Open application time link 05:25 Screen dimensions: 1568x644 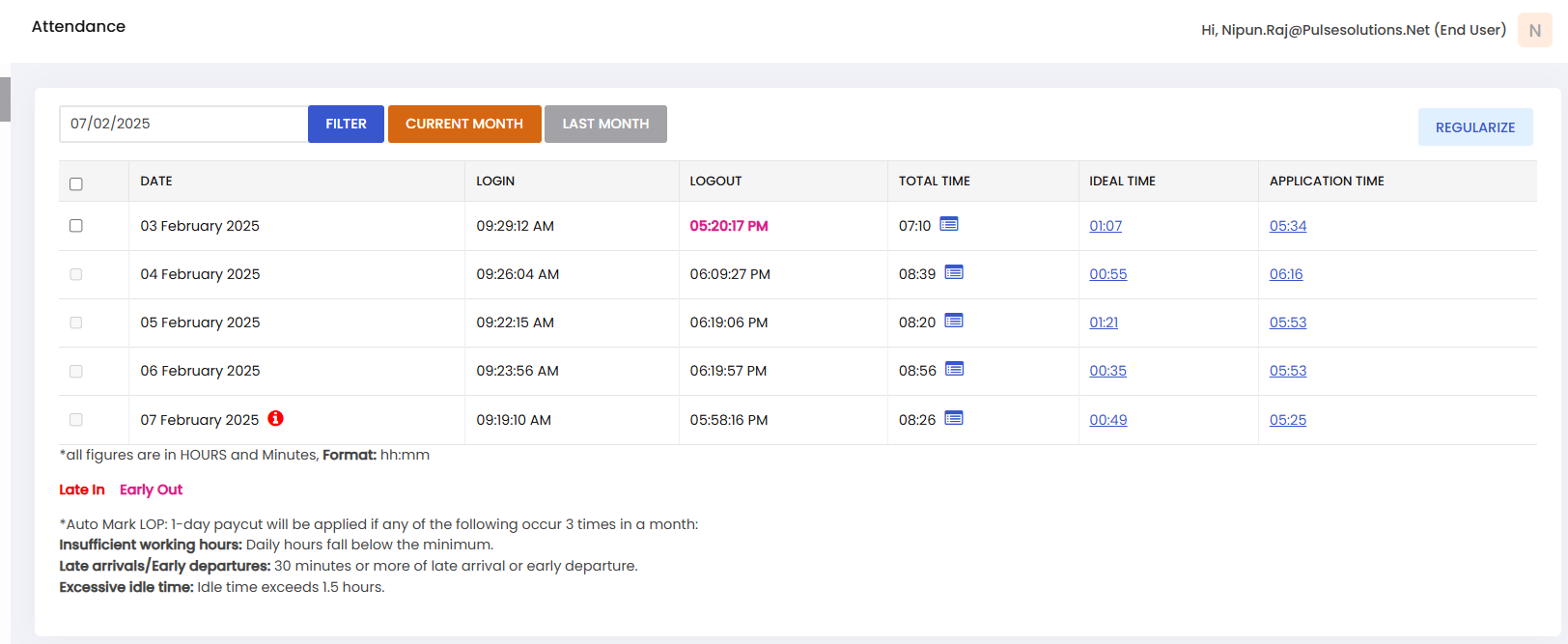point(1287,420)
